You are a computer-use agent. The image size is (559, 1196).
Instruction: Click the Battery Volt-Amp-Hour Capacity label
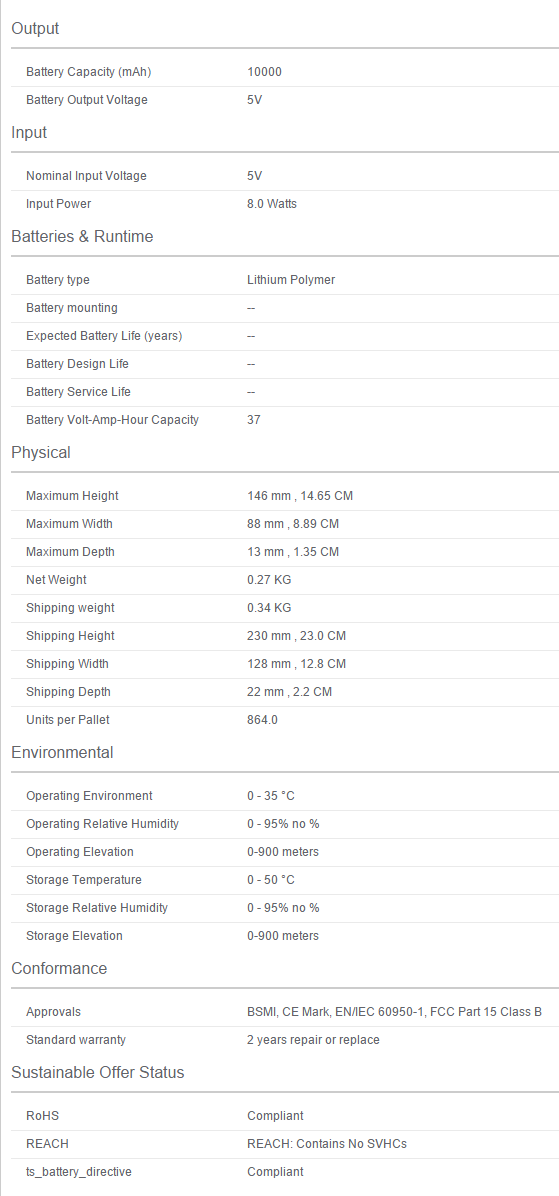pos(112,420)
